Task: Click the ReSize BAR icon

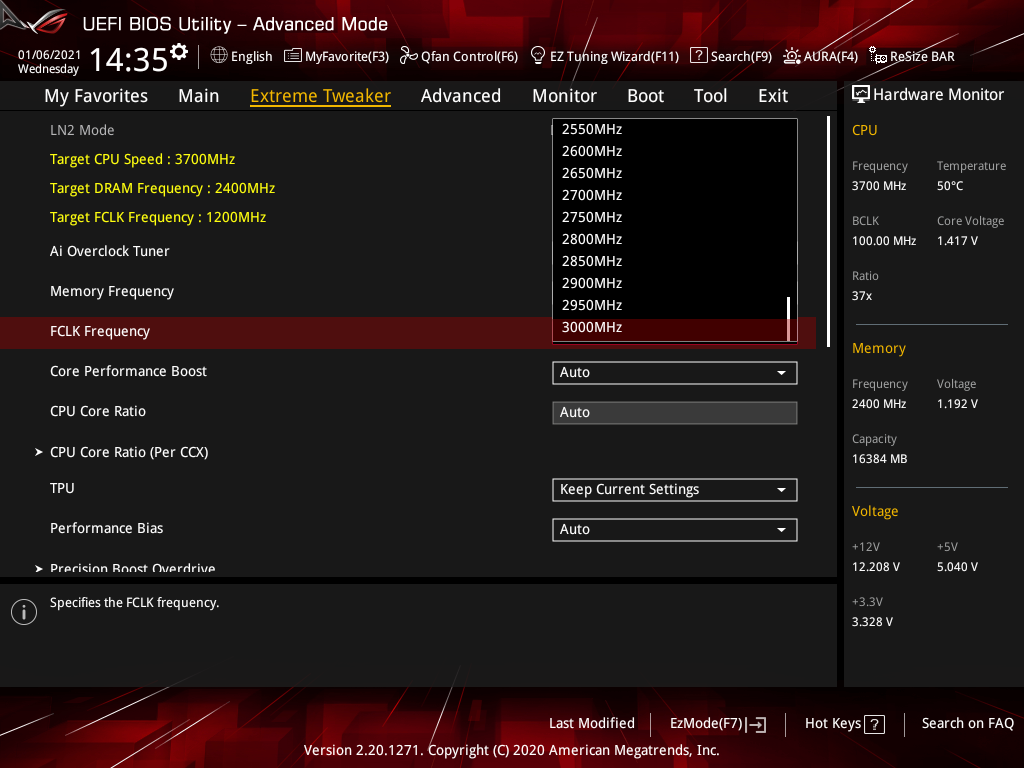Action: pyautogui.click(x=878, y=56)
